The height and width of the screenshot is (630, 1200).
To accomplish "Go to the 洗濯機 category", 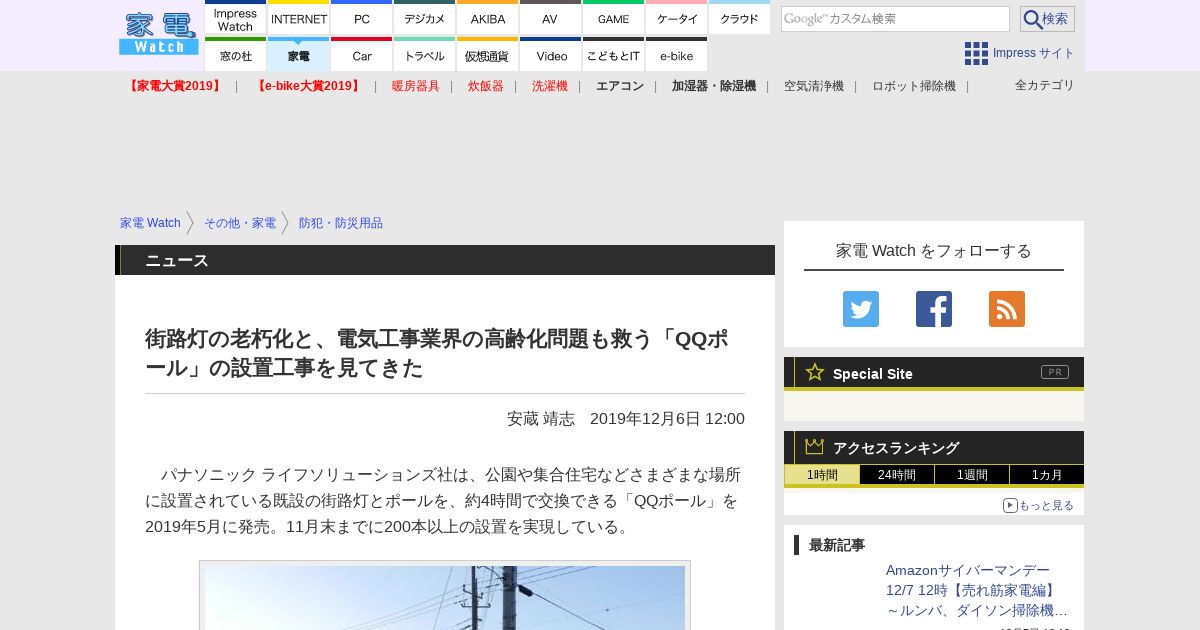I will point(550,86).
